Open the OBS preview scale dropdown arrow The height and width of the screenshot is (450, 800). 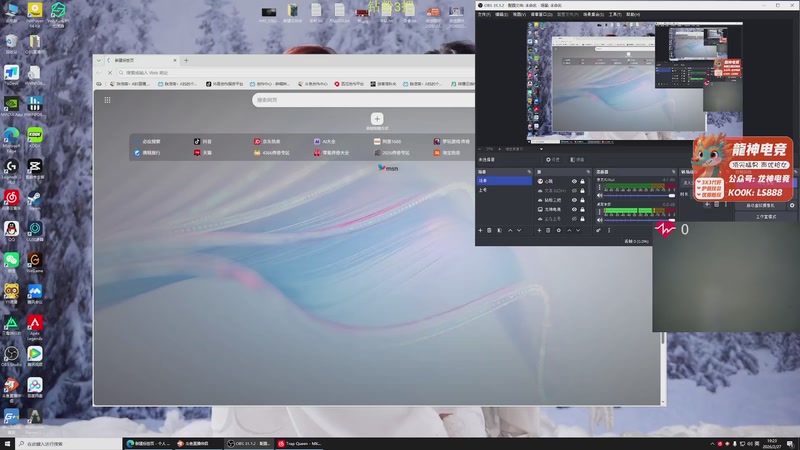541,149
